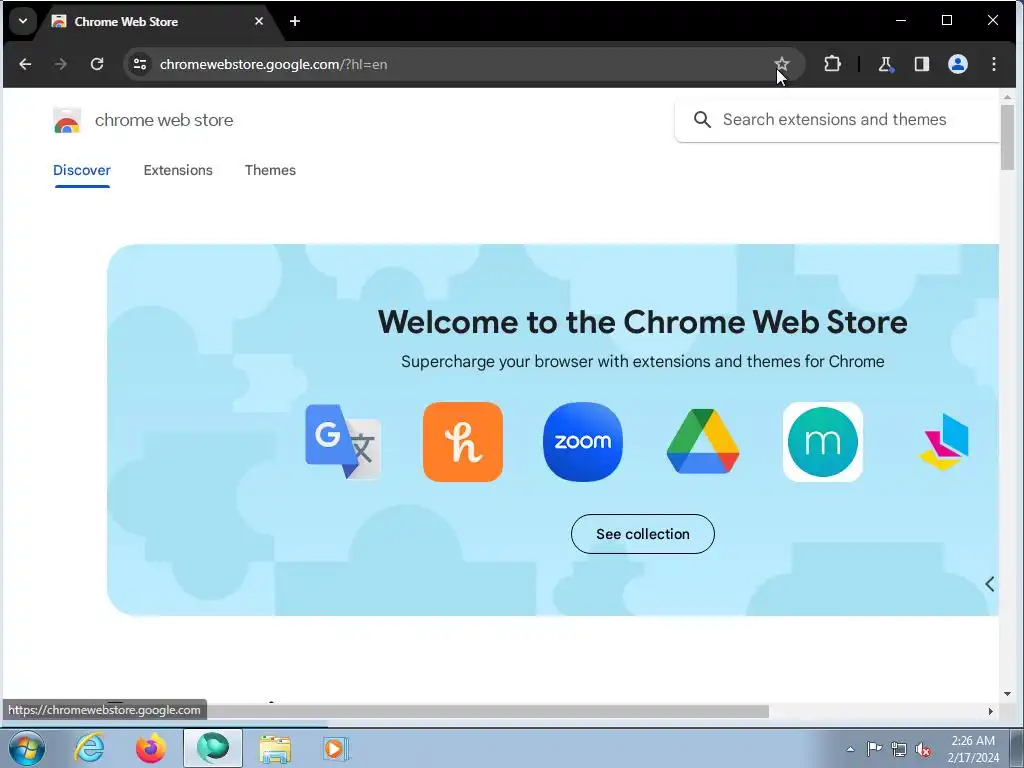The height and width of the screenshot is (768, 1024).
Task: Launch Firefox from the taskbar
Action: point(151,748)
